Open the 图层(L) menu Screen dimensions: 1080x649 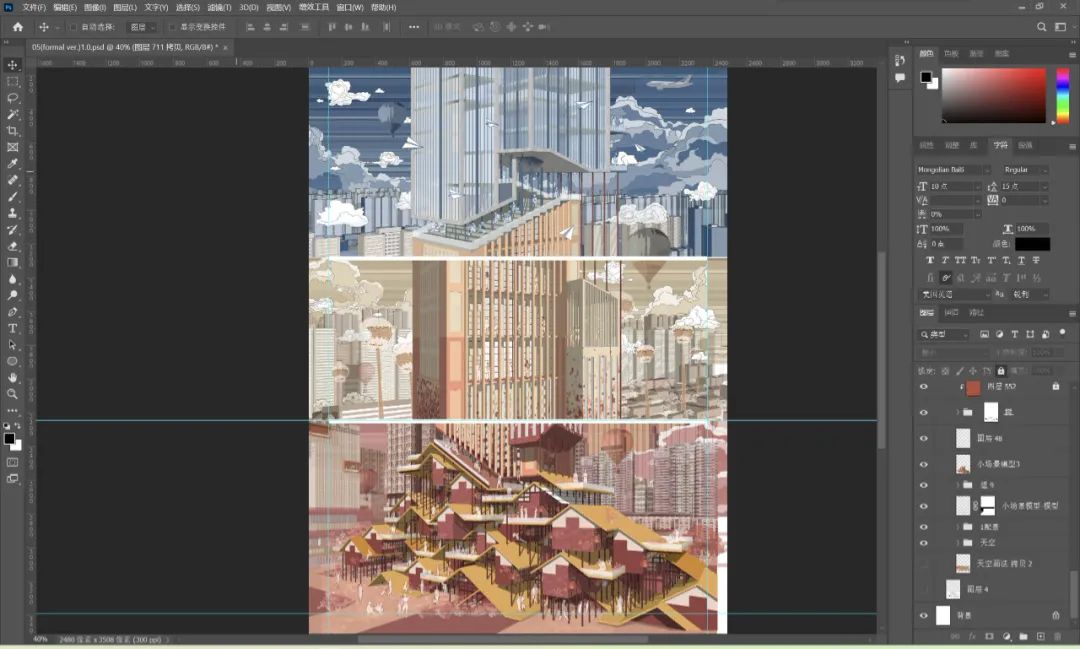(125, 8)
